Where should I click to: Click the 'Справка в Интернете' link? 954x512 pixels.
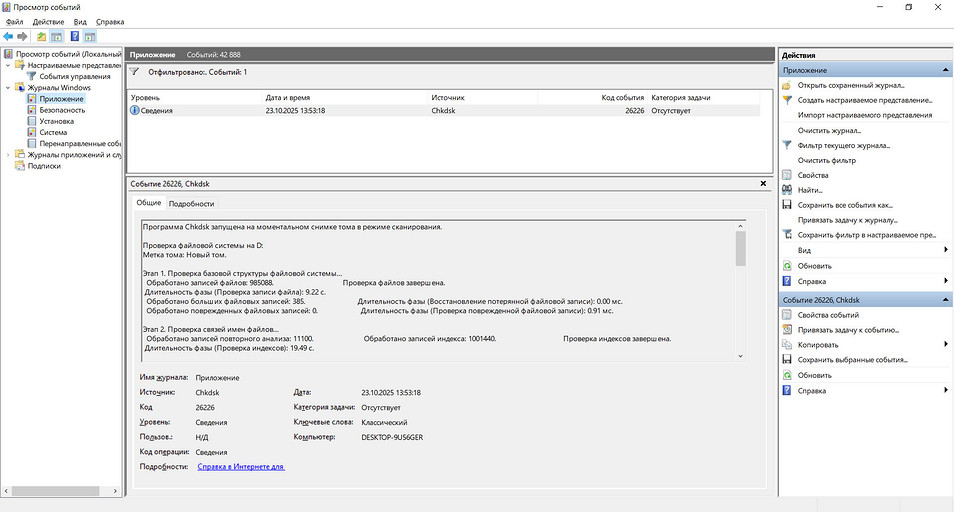click(x=241, y=466)
